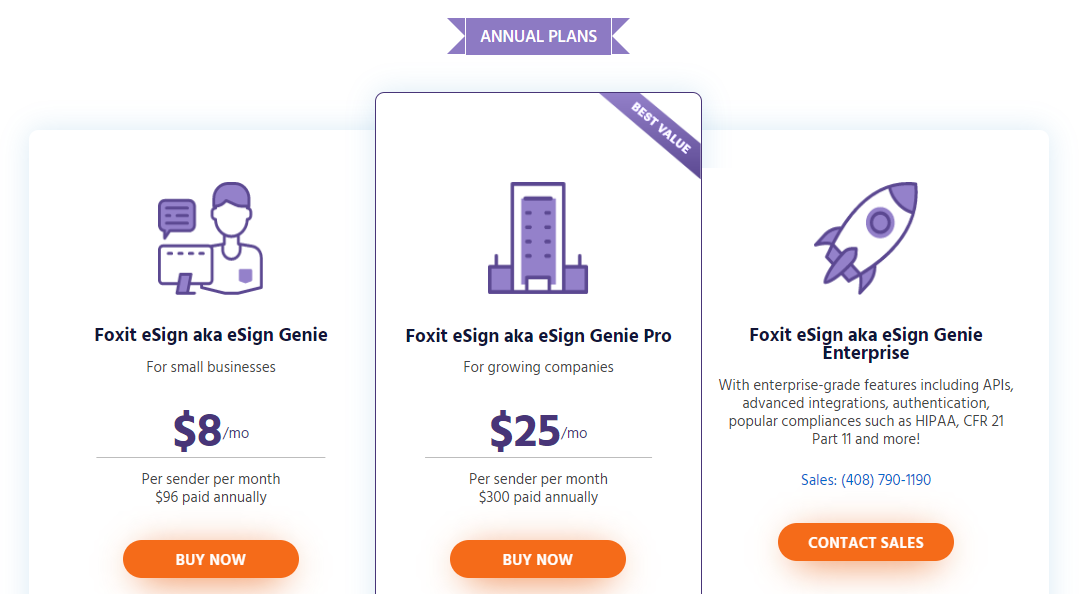Click the chat bubble in the first plan icon

click(178, 212)
